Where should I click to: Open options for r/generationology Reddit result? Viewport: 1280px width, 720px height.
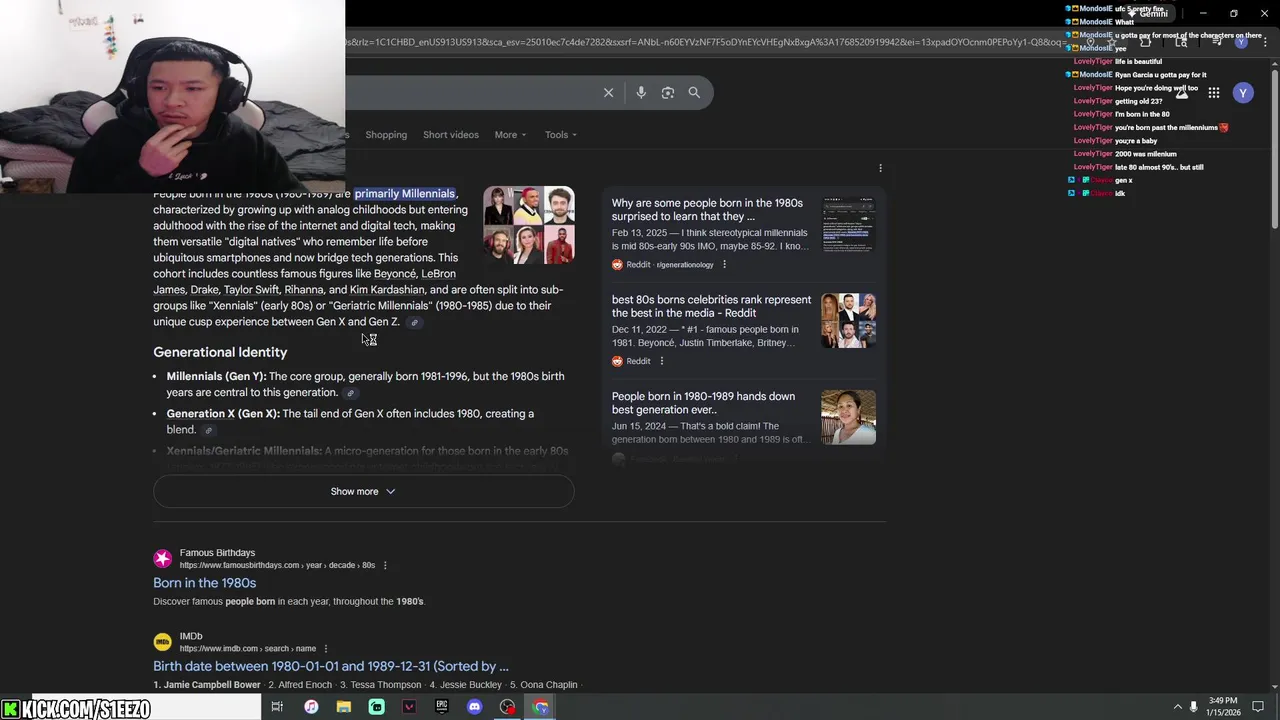coord(724,265)
